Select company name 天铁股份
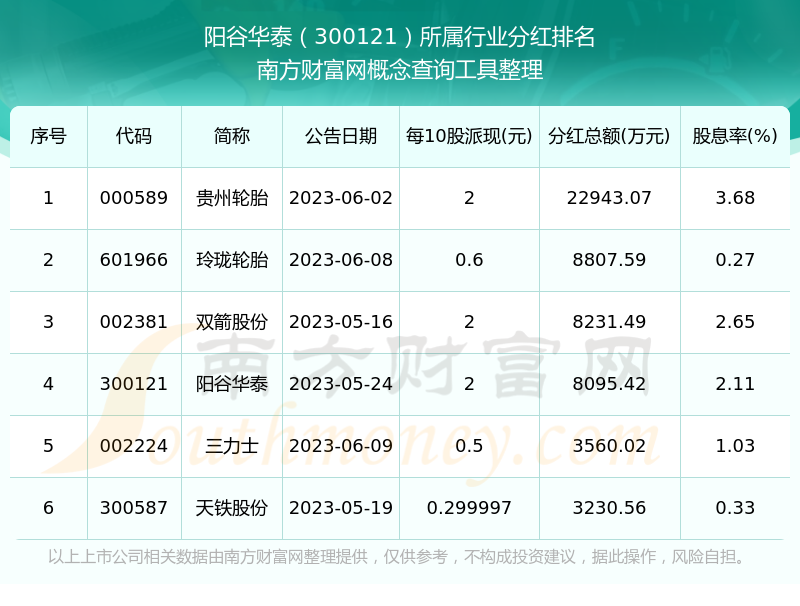 (232, 508)
